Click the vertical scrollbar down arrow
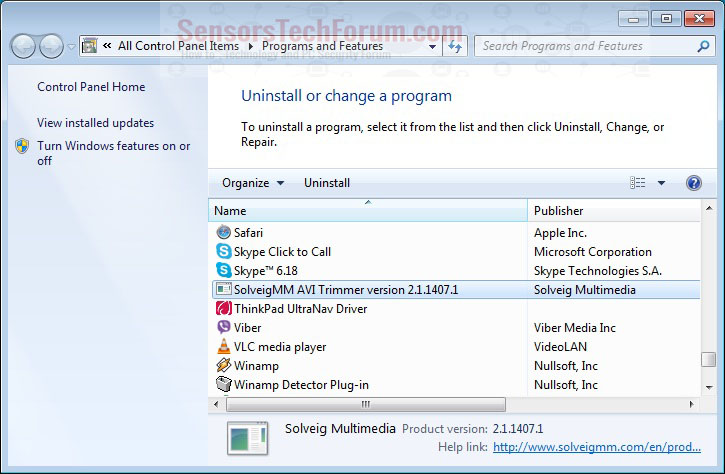This screenshot has height=474, width=725. (x=709, y=388)
